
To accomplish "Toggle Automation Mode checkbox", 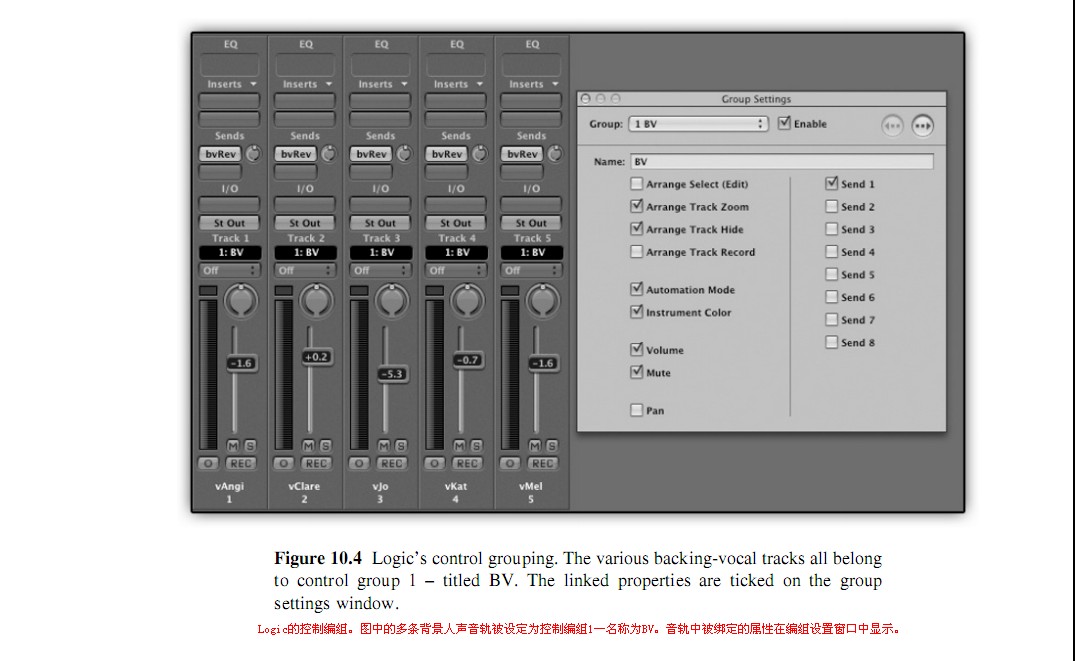I will tap(636, 289).
